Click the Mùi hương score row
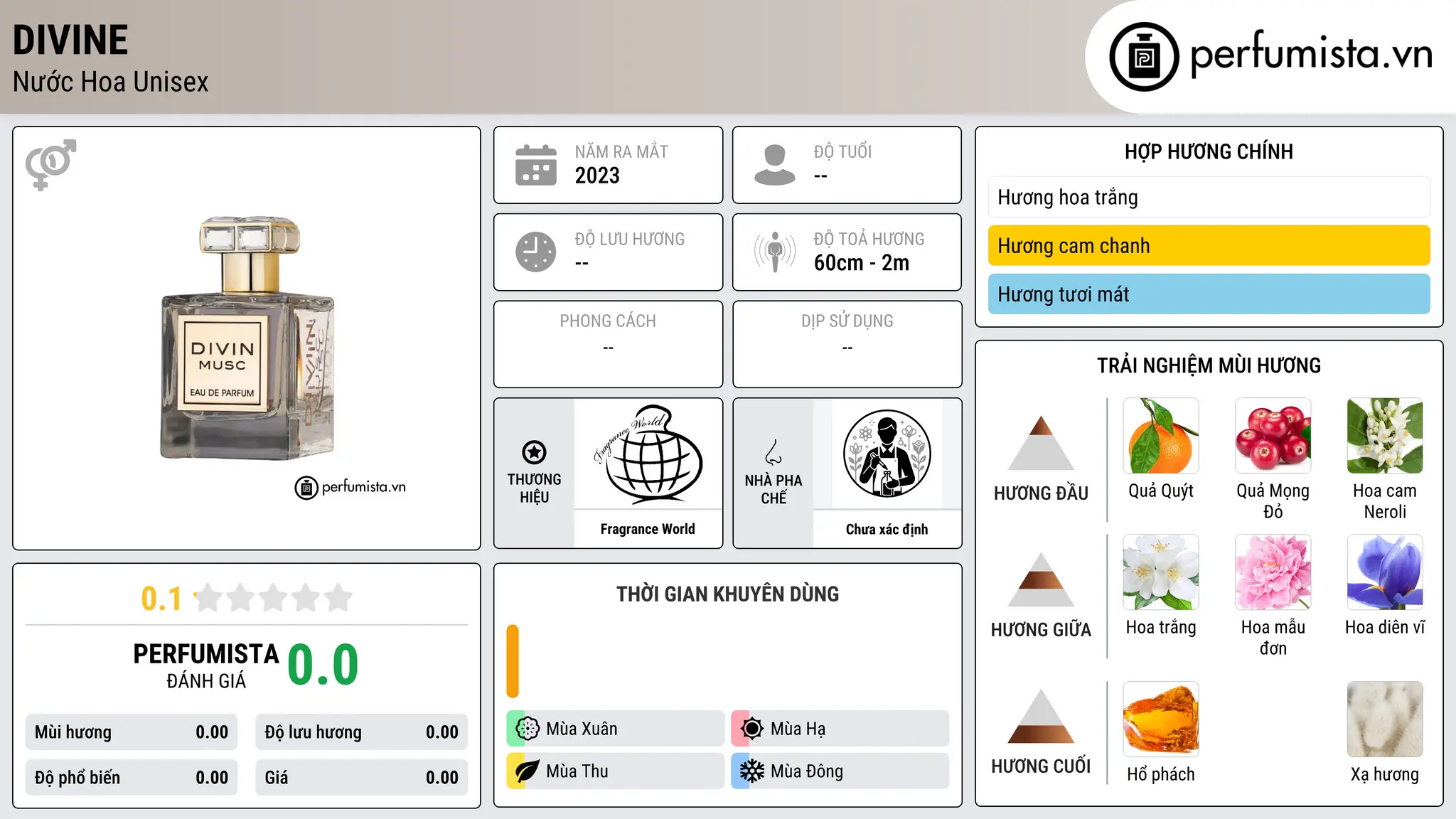This screenshot has height=819, width=1456. tap(132, 732)
